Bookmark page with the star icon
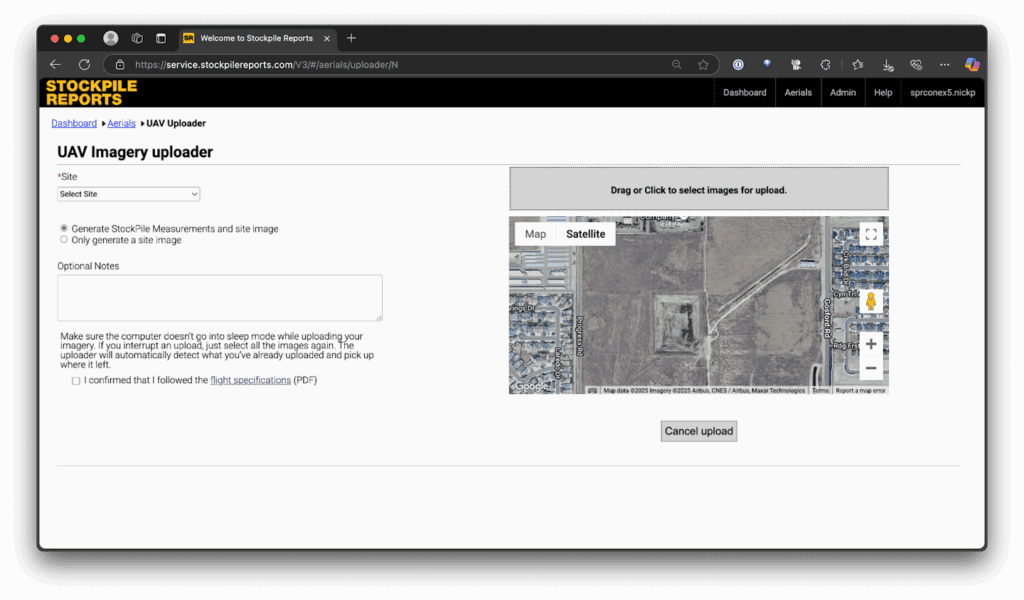This screenshot has height=600, width=1024. pyautogui.click(x=703, y=65)
